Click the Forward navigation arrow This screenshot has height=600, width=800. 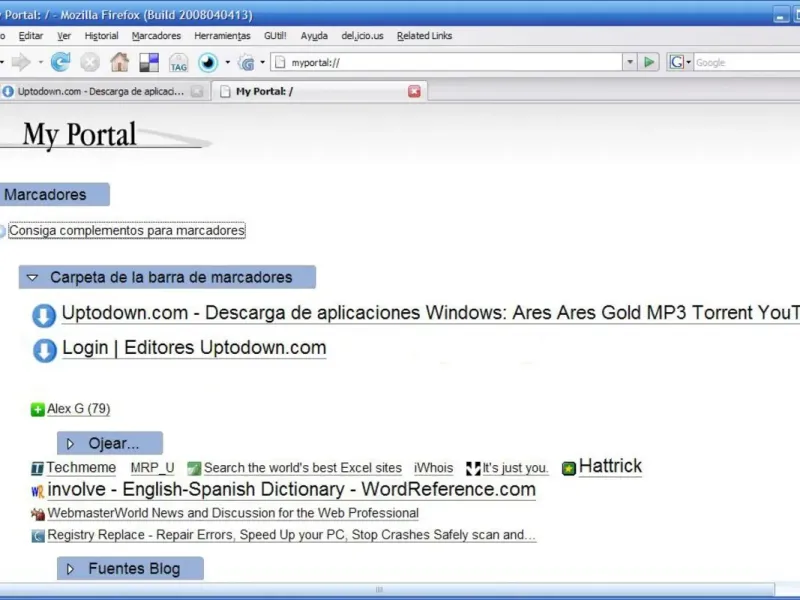click(x=21, y=62)
